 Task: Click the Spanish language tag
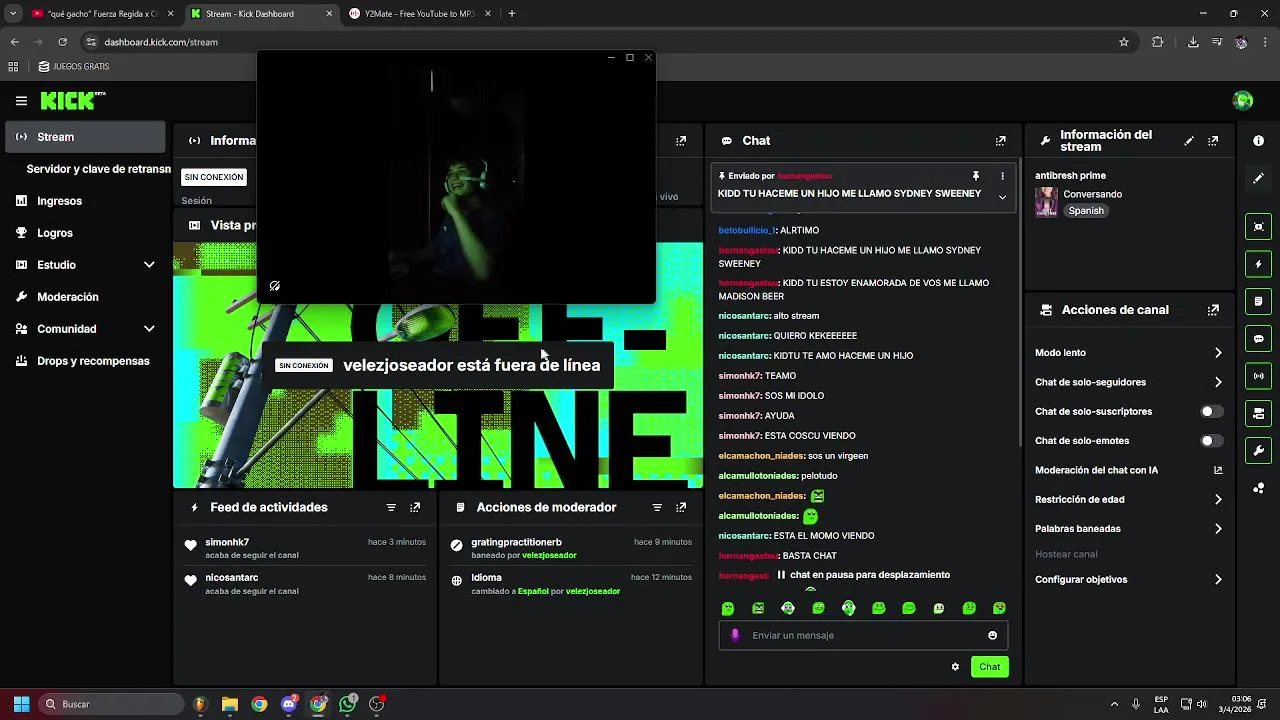[1086, 211]
